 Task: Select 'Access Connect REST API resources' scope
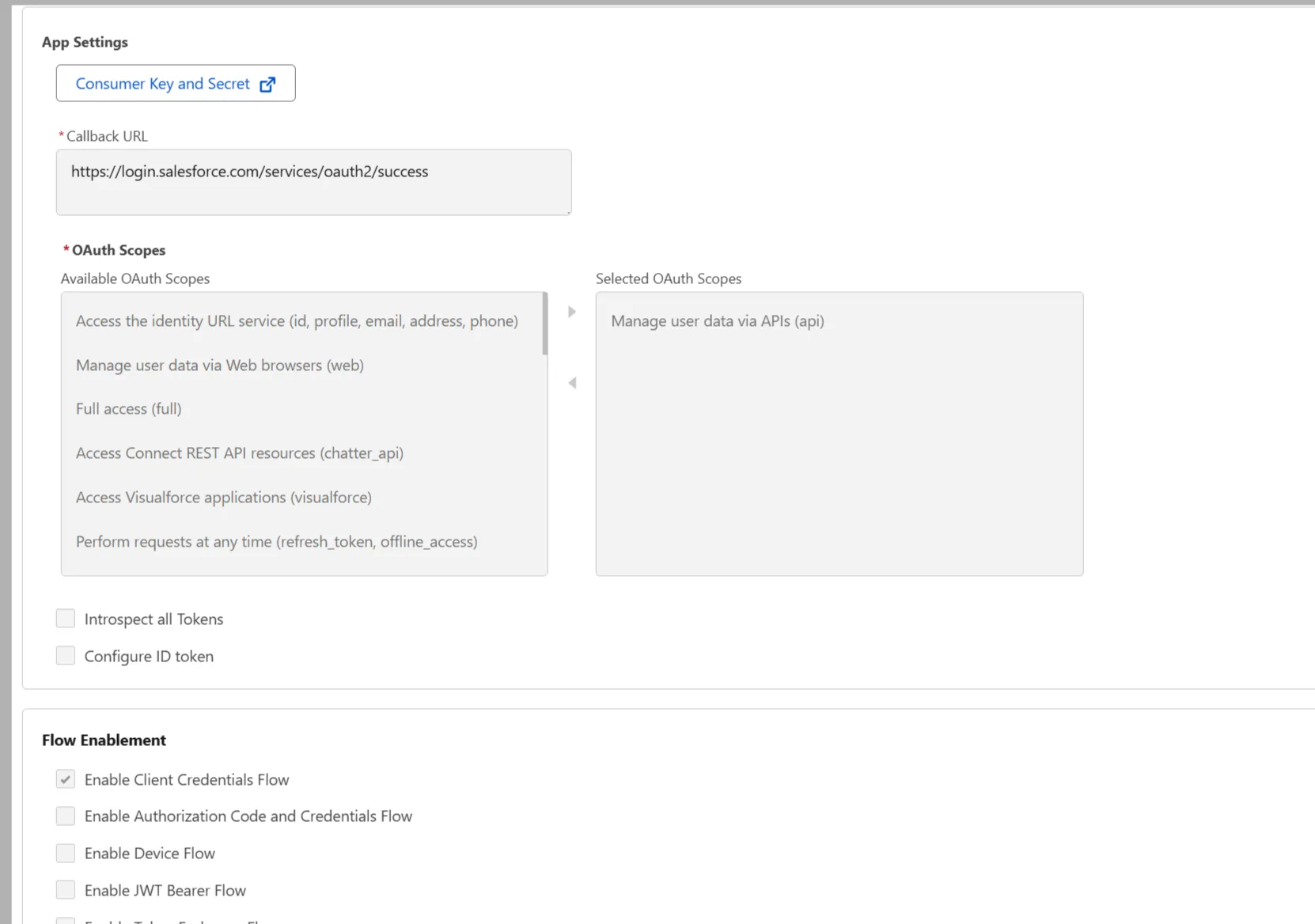[240, 453]
